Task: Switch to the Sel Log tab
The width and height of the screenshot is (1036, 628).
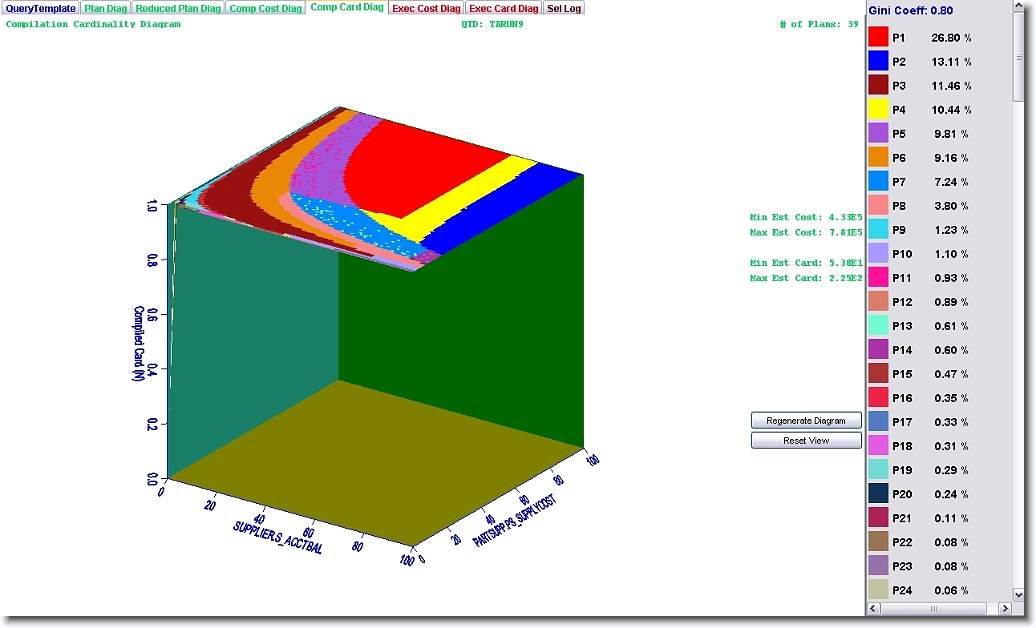Action: click(564, 8)
